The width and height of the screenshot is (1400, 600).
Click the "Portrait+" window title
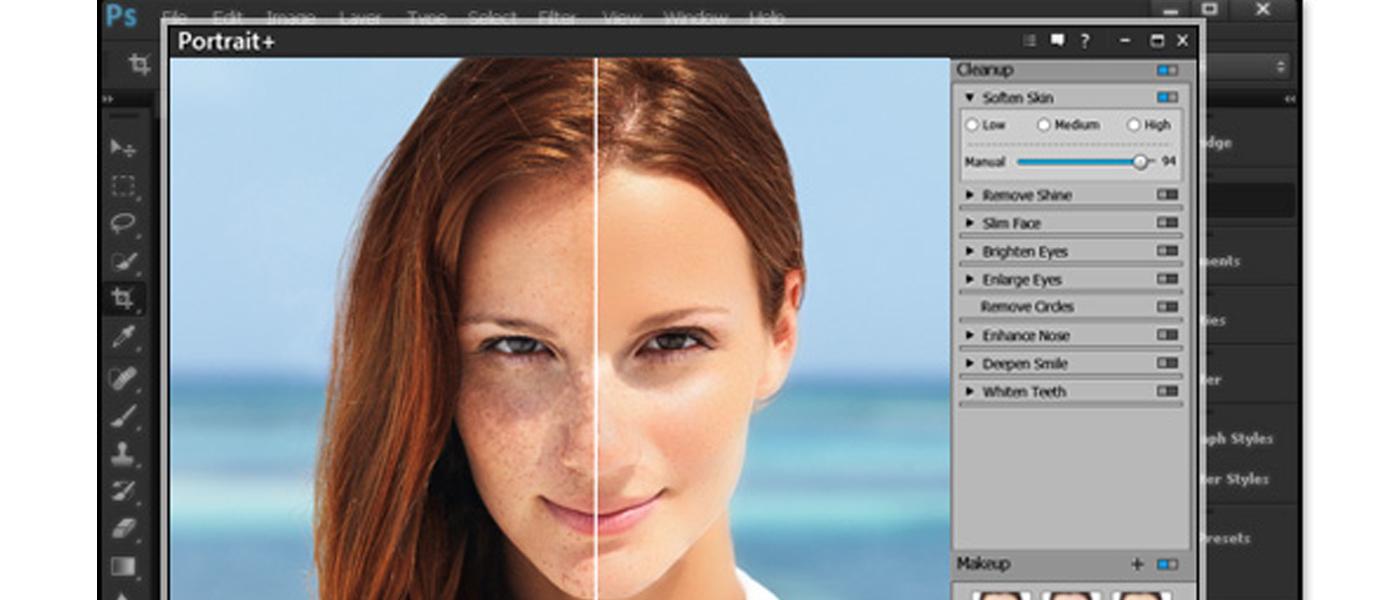[226, 41]
